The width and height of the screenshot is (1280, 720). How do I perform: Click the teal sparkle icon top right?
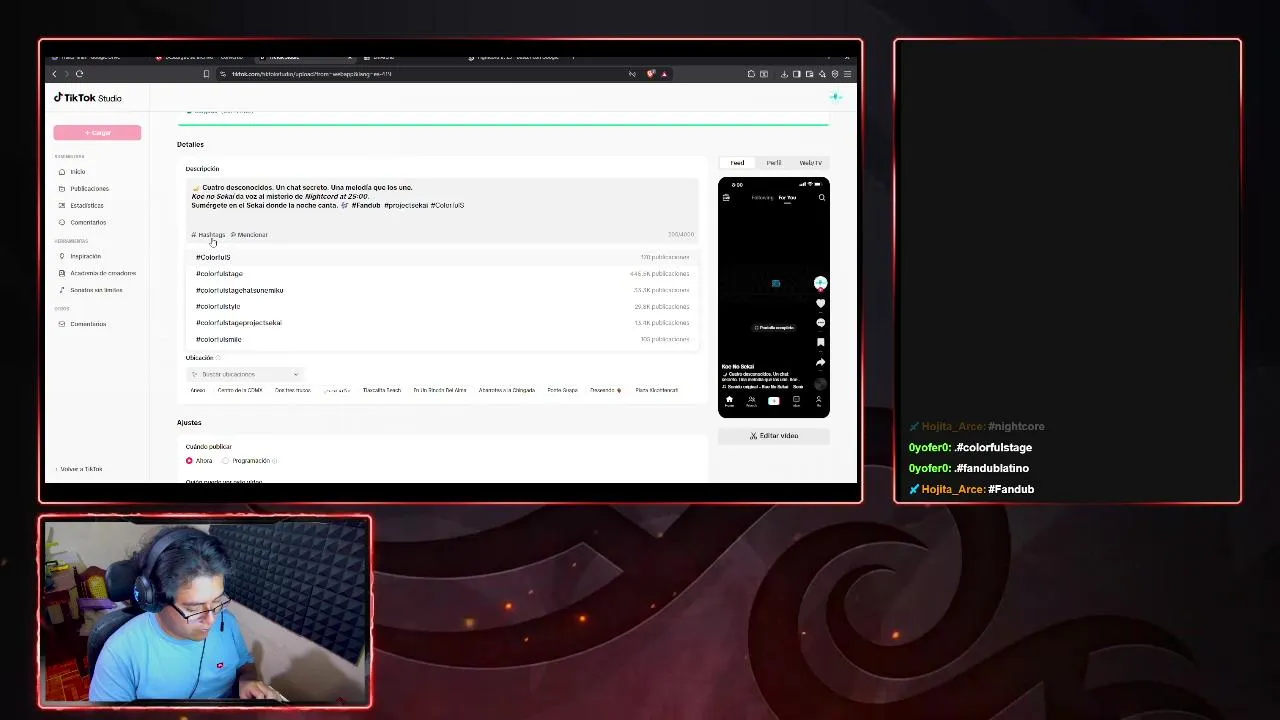click(836, 97)
